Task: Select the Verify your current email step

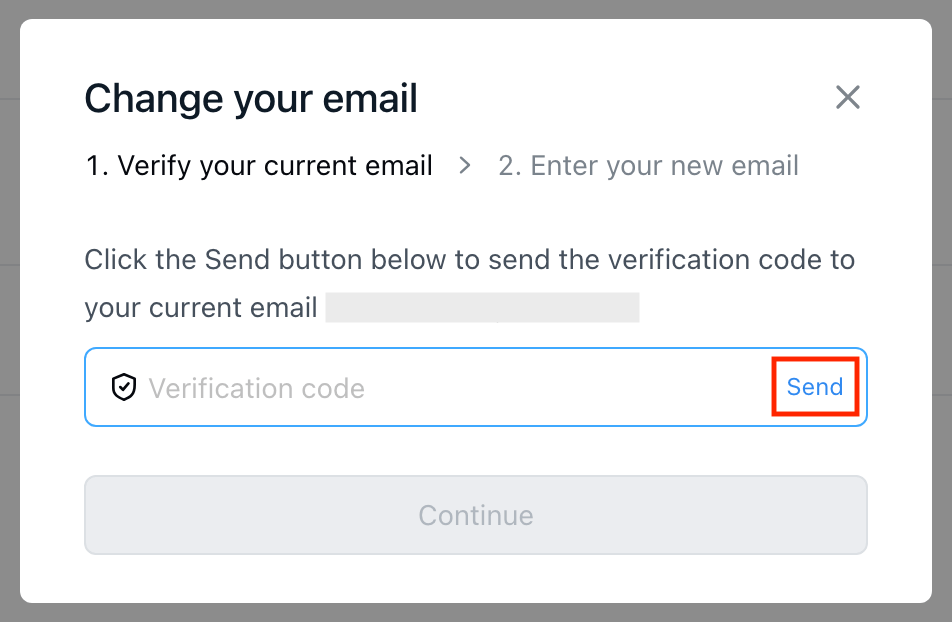Action: pos(260,166)
